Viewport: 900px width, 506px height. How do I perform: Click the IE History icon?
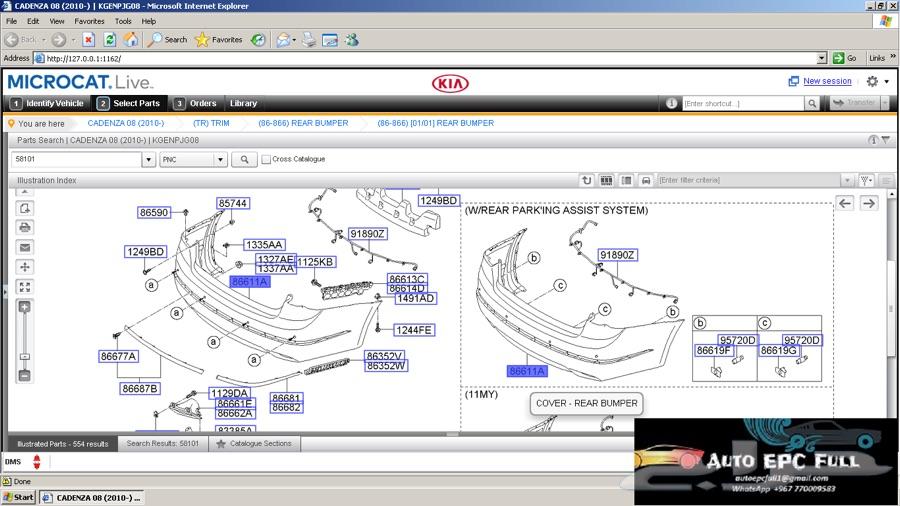tap(258, 40)
